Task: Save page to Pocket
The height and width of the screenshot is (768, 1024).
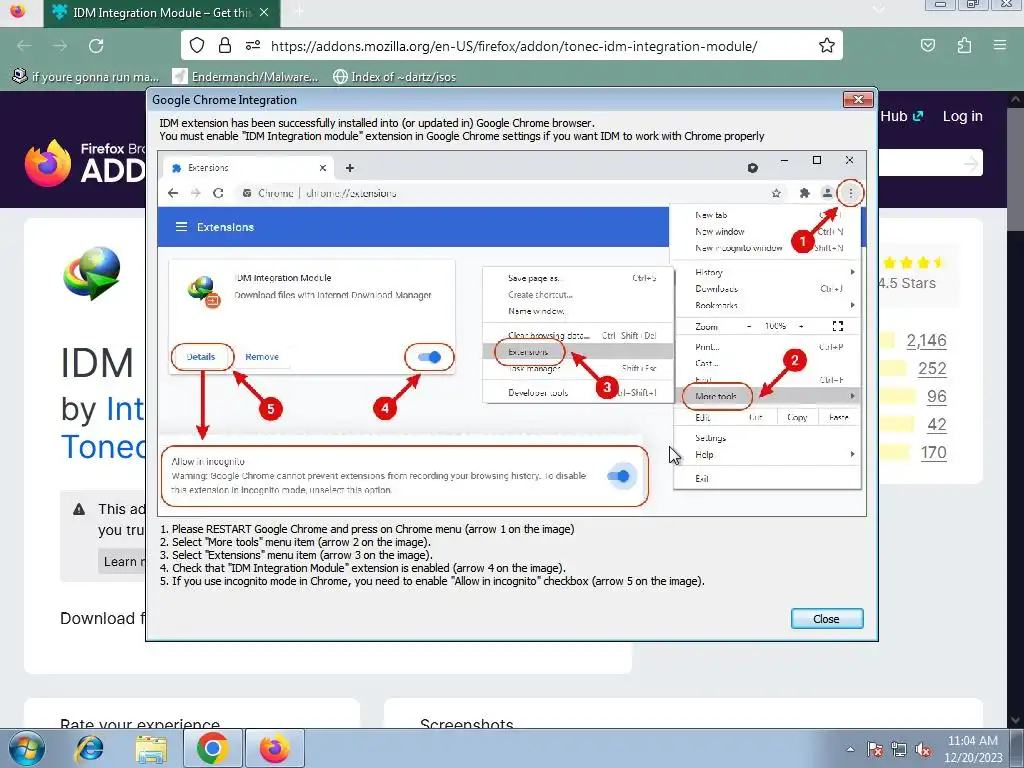Action: tap(928, 46)
